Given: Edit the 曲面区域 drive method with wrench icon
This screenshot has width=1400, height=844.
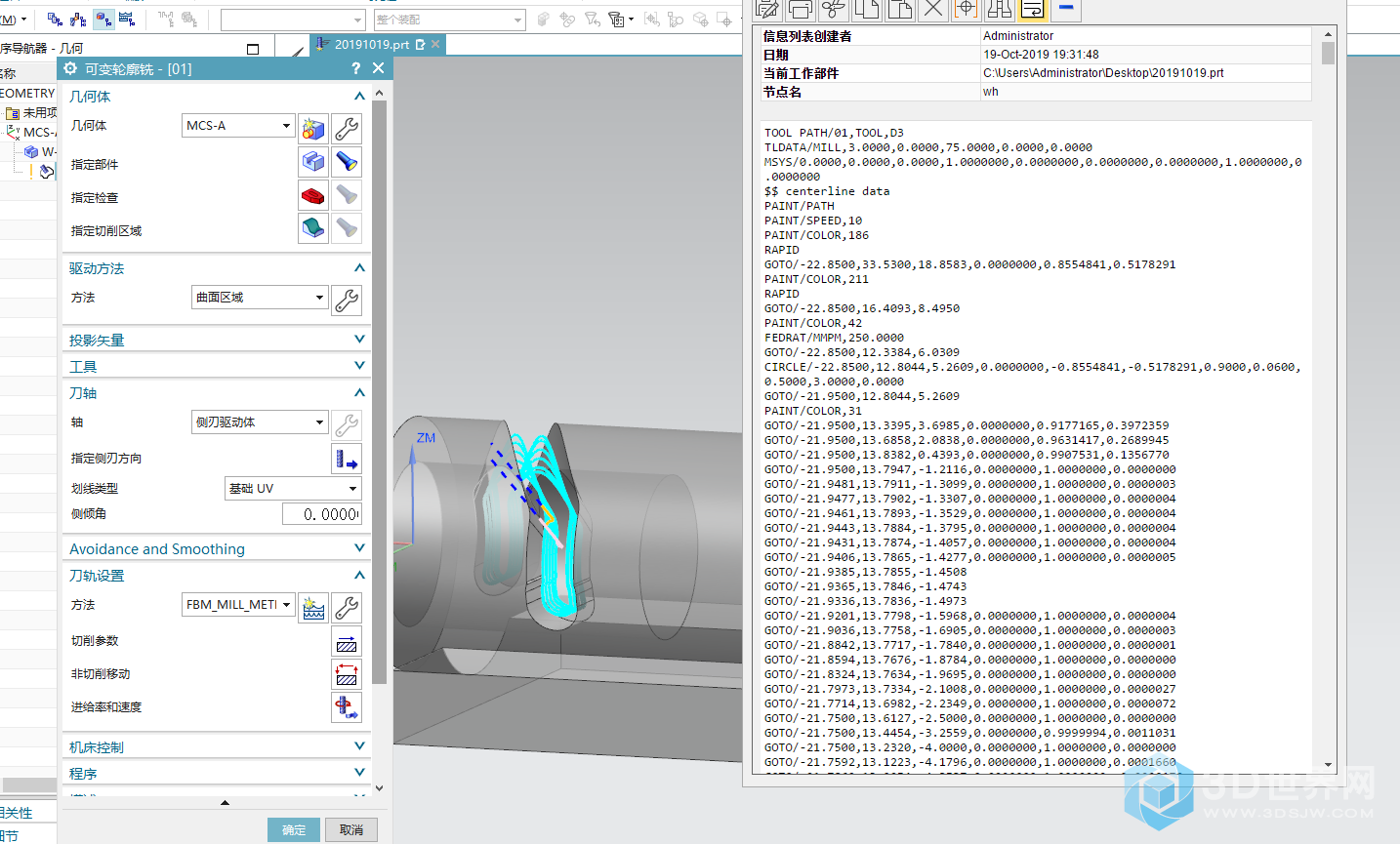Looking at the screenshot, I should (x=347, y=300).
